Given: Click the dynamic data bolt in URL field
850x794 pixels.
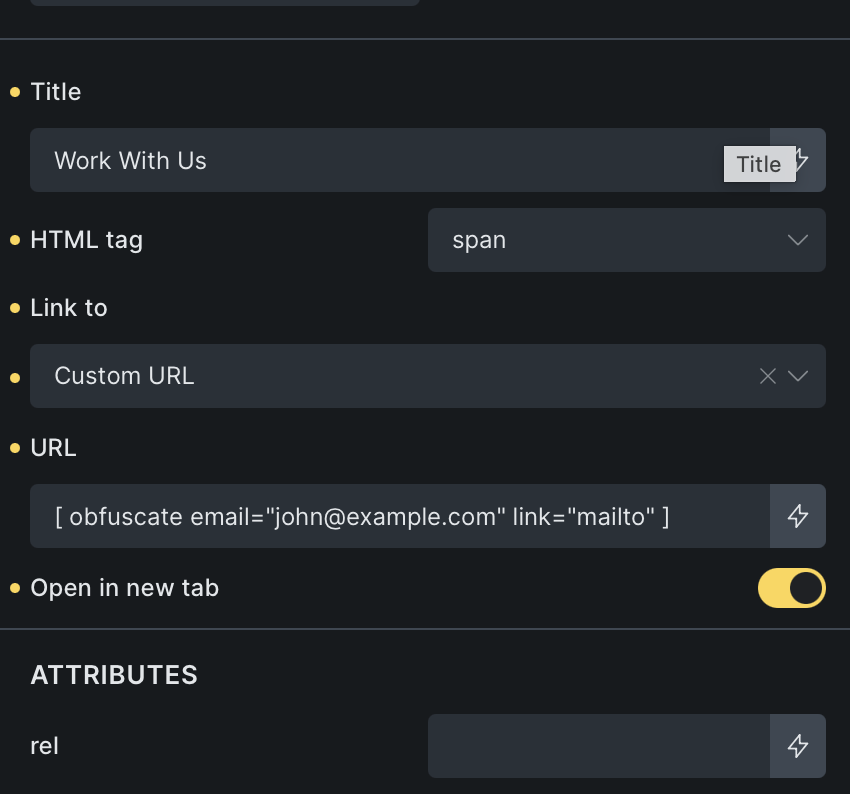Looking at the screenshot, I should coord(797,516).
